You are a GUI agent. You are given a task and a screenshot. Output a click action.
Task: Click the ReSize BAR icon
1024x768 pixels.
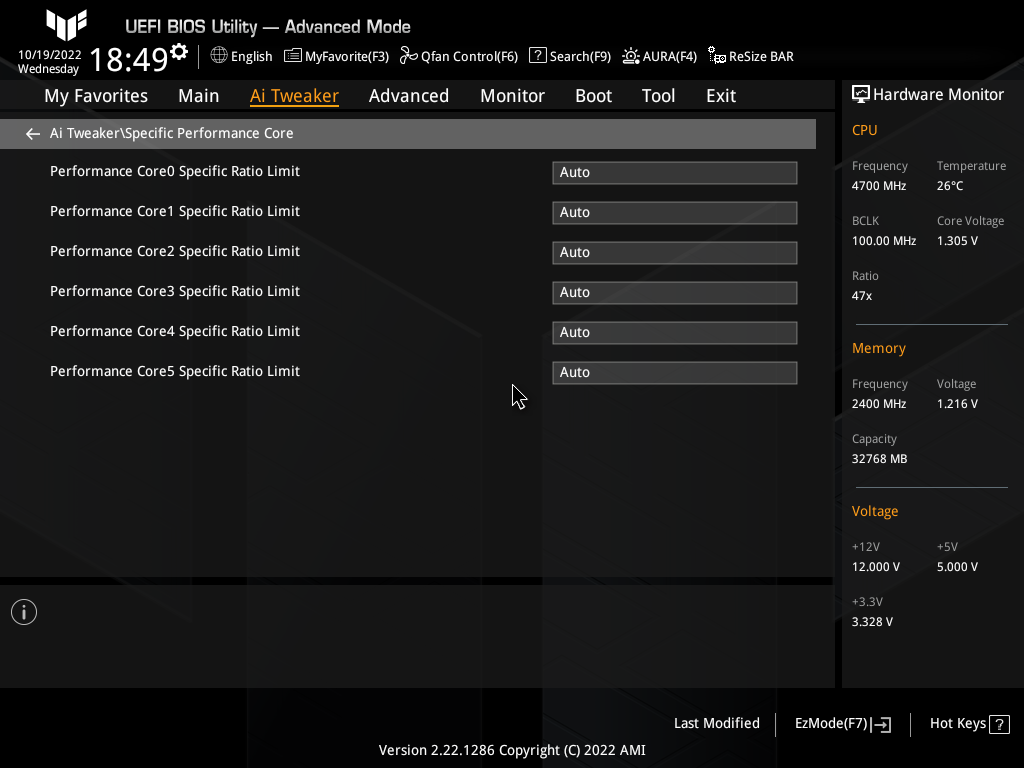coord(750,56)
